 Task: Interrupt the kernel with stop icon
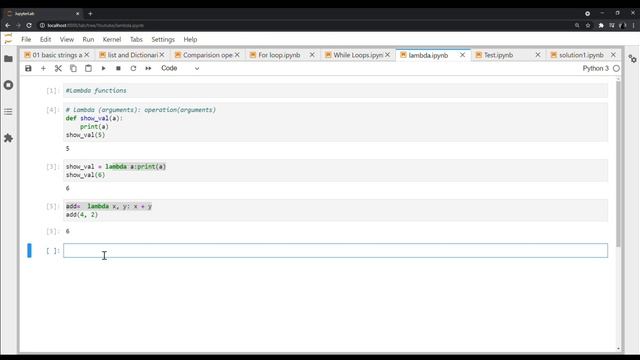point(118,68)
